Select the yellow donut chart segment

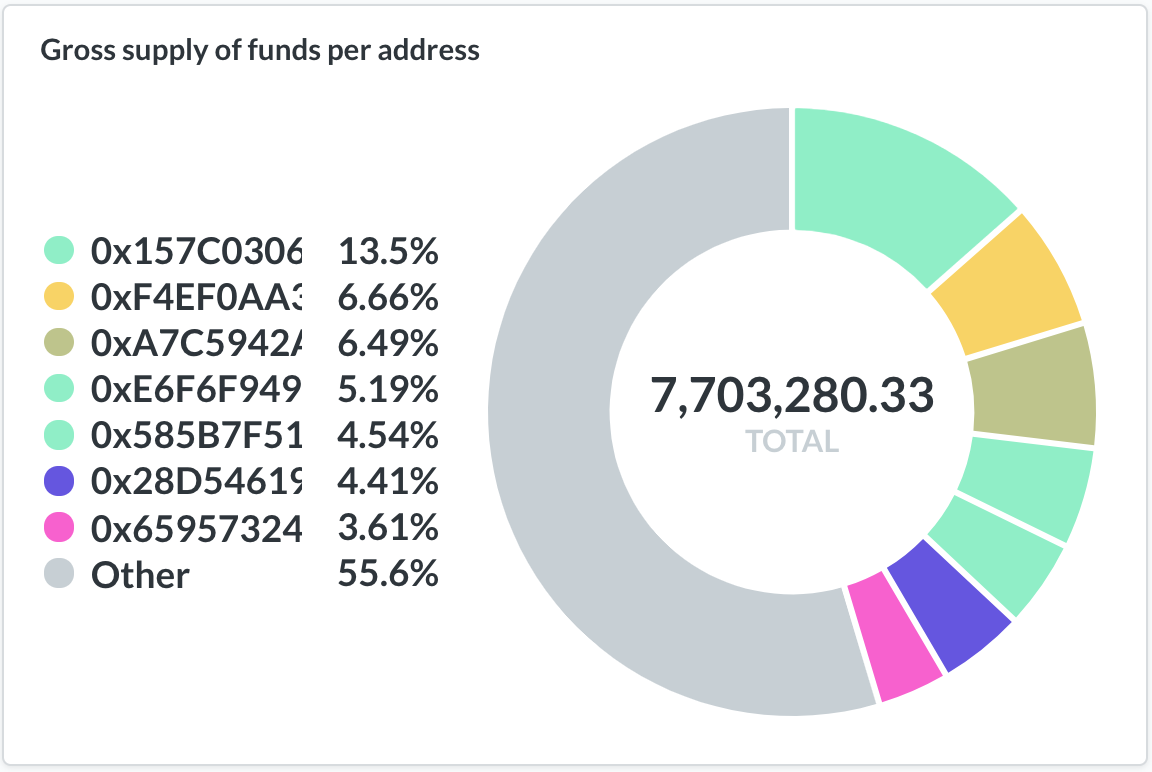(1006, 283)
